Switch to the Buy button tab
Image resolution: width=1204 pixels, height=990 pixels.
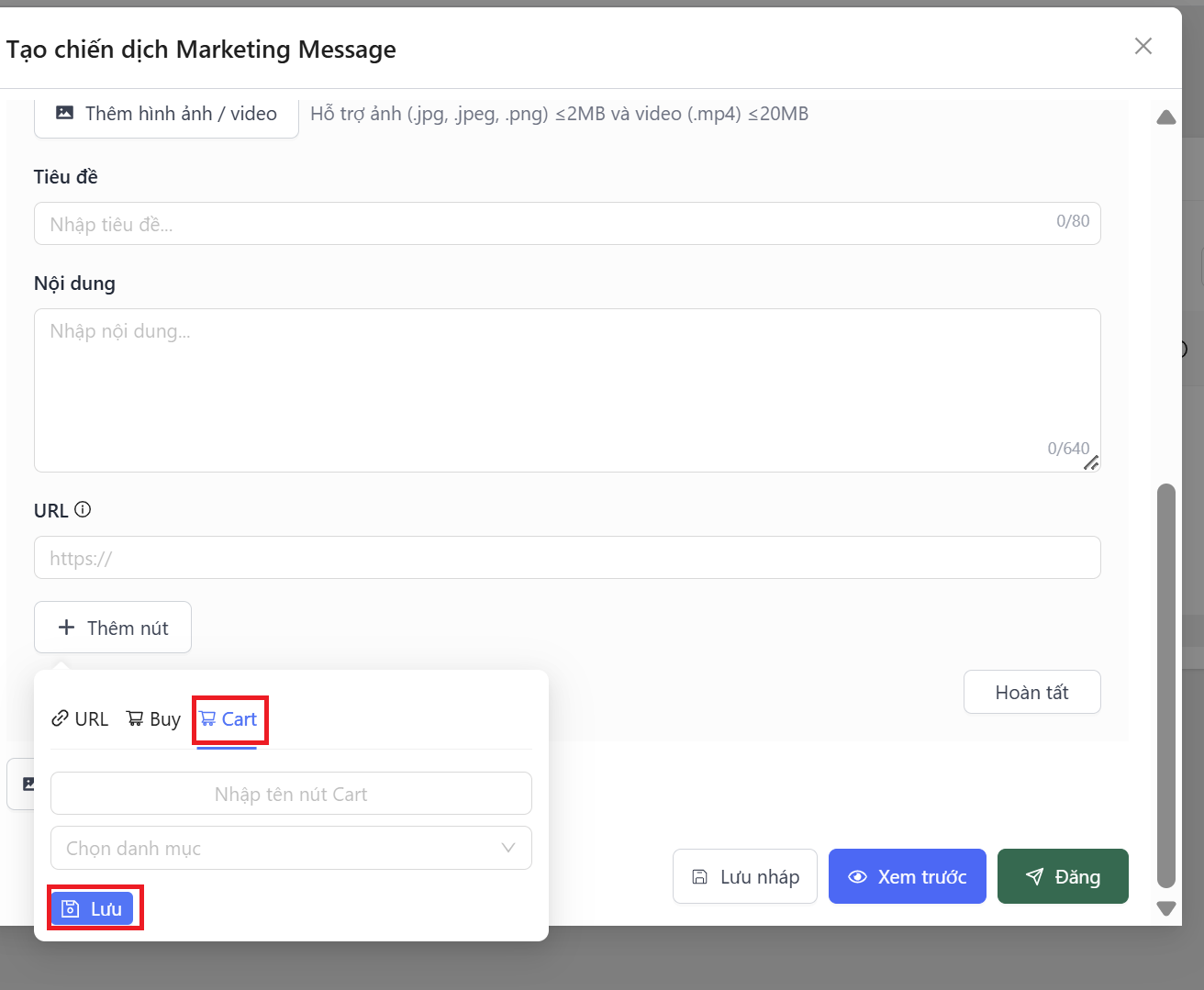153,719
